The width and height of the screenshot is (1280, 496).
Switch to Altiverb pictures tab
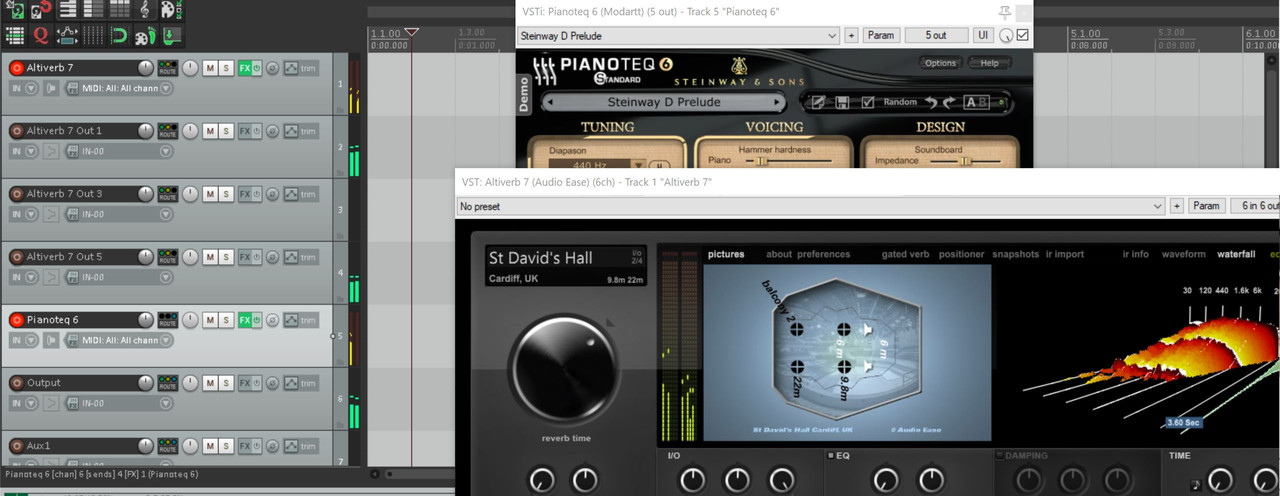pos(726,254)
